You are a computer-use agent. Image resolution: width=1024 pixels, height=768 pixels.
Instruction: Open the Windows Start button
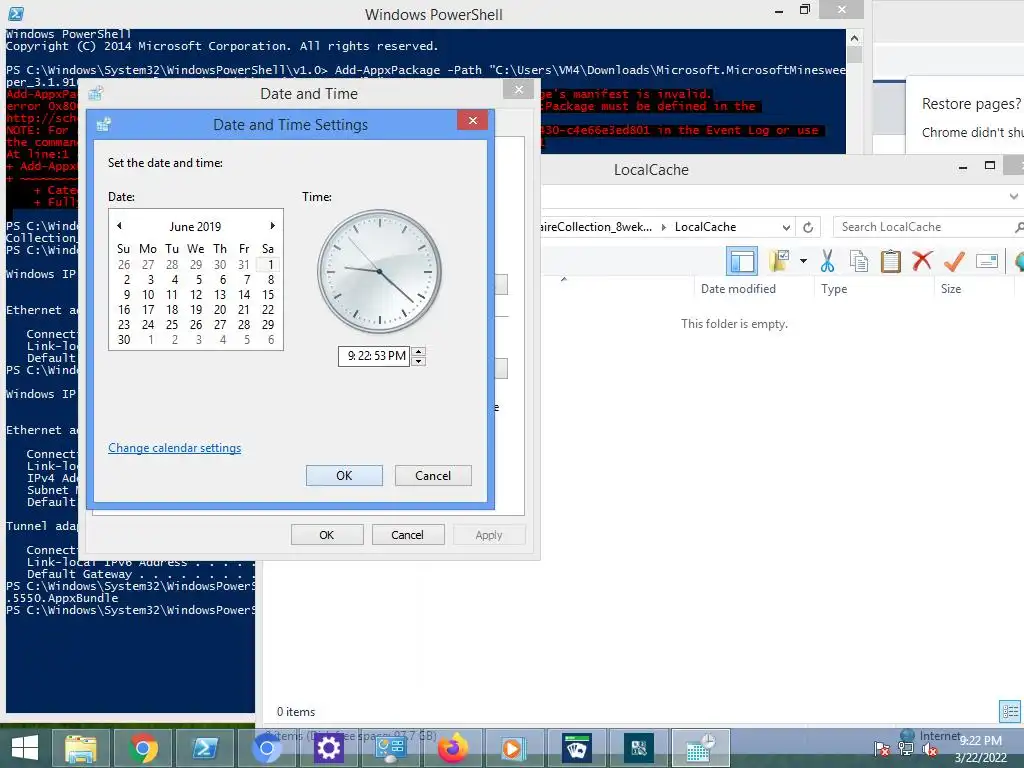click(x=25, y=748)
